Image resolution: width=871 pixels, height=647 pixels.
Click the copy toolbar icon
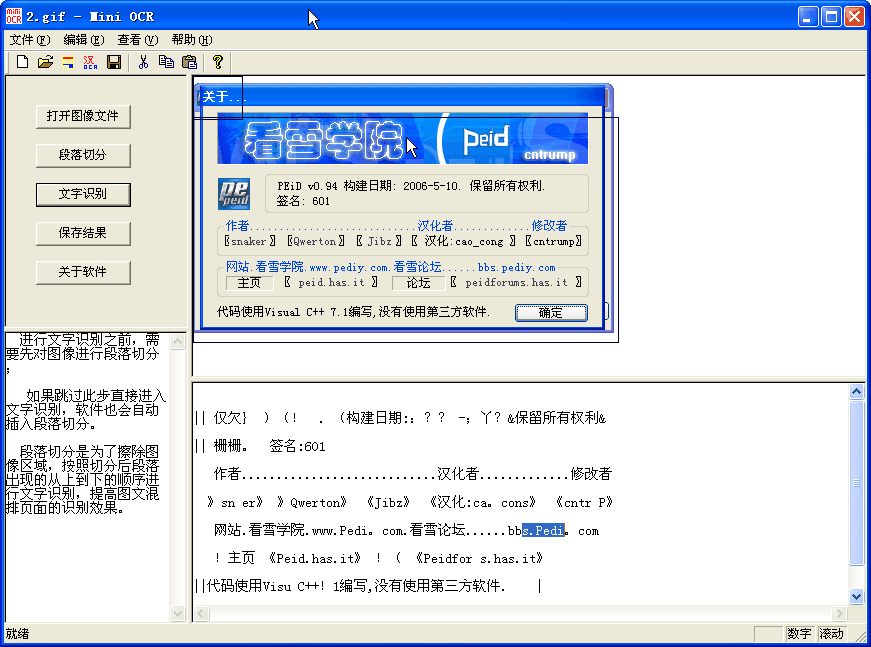click(166, 62)
